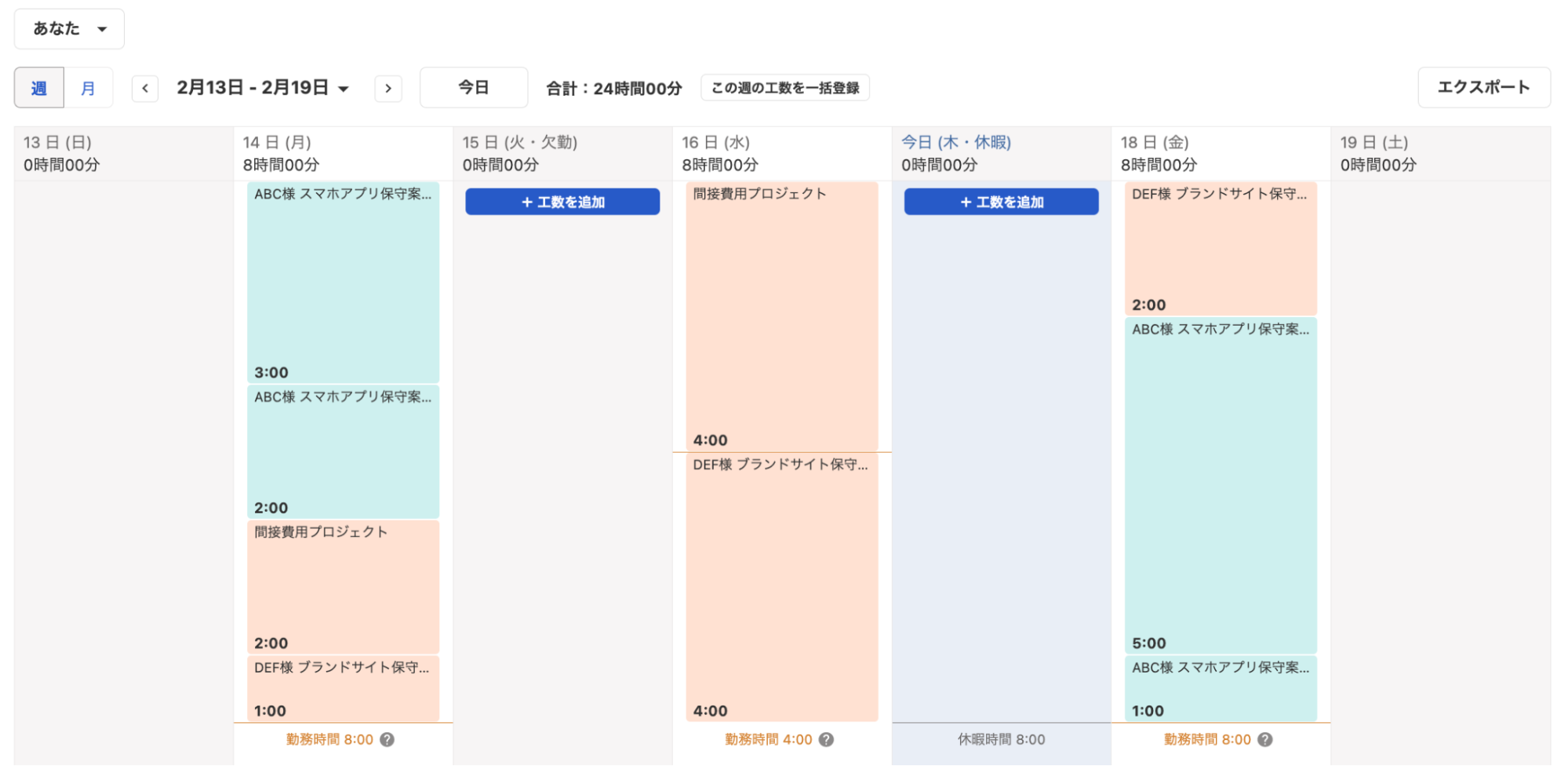Open the 1:00 ABC様 スマホアプリ entry on 18日
This screenshot has width=1568, height=766.
coord(1221,688)
